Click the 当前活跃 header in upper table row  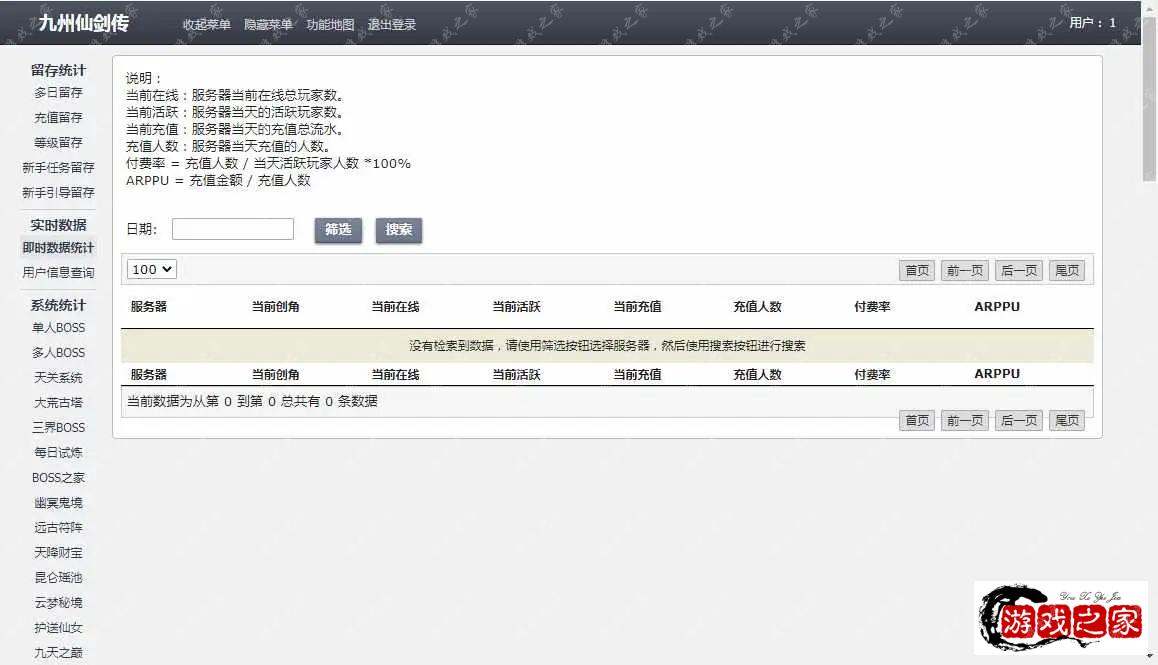pyautogui.click(x=516, y=307)
